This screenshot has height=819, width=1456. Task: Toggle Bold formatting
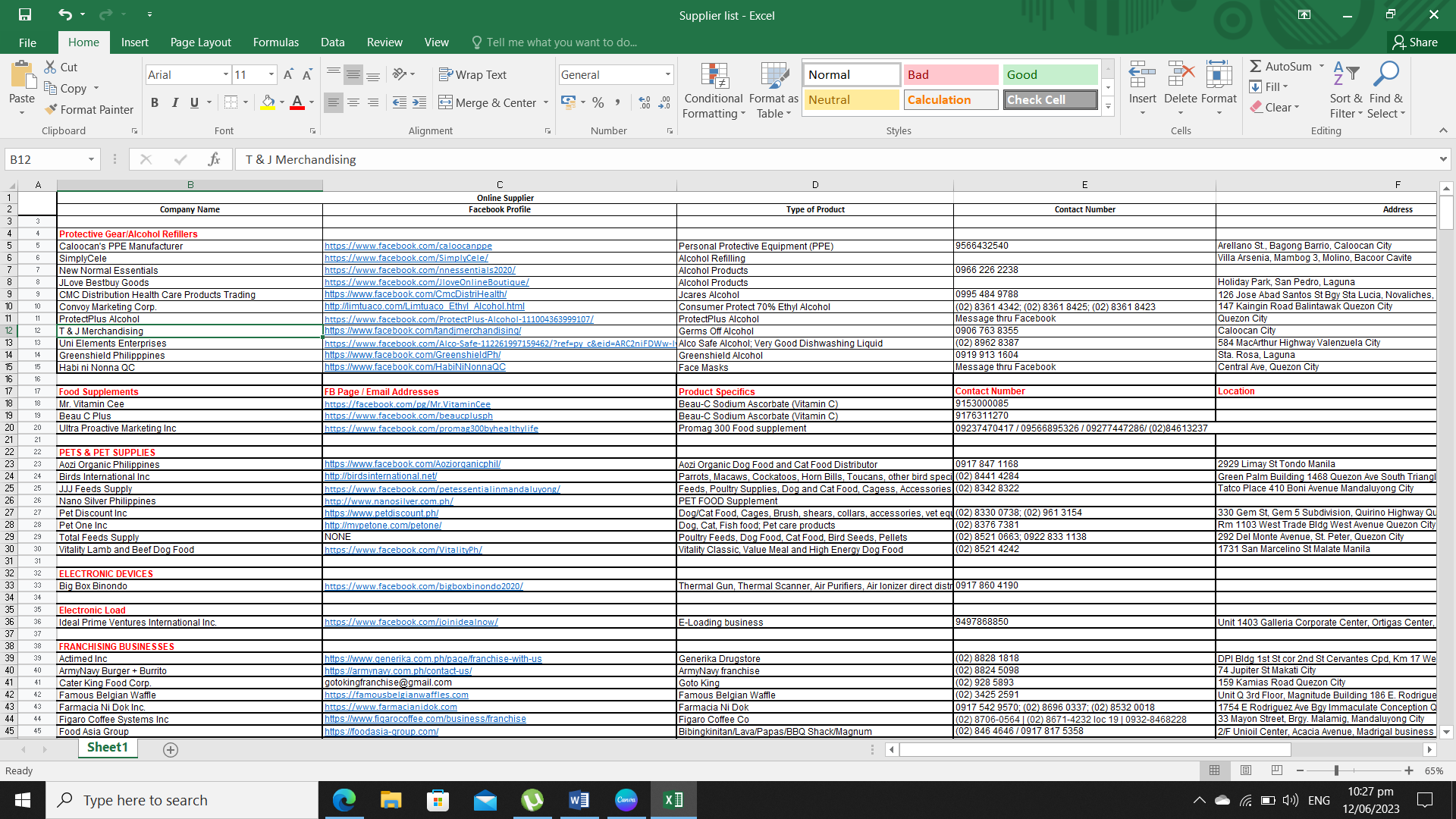[x=155, y=102]
